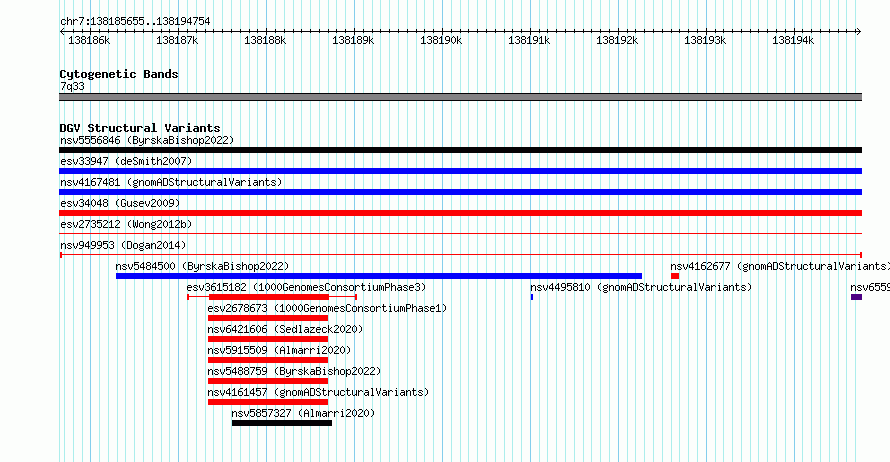Screen dimensions: 890x462
Task: Open nsv4495810 (gnomADStructuralVariants) label
Action: (641, 287)
